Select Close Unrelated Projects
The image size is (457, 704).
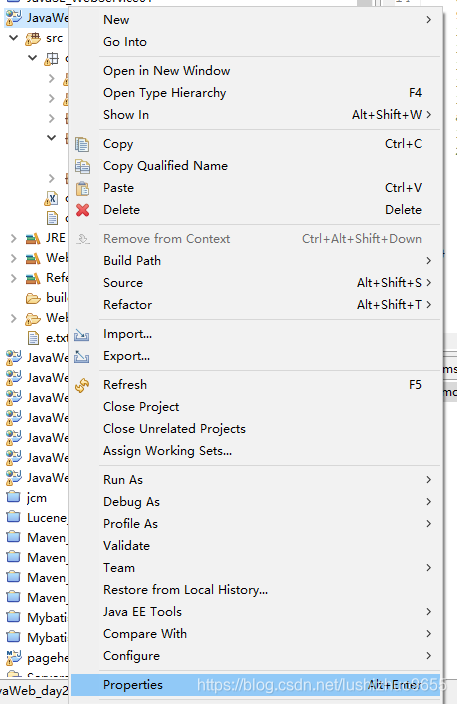tap(256, 429)
